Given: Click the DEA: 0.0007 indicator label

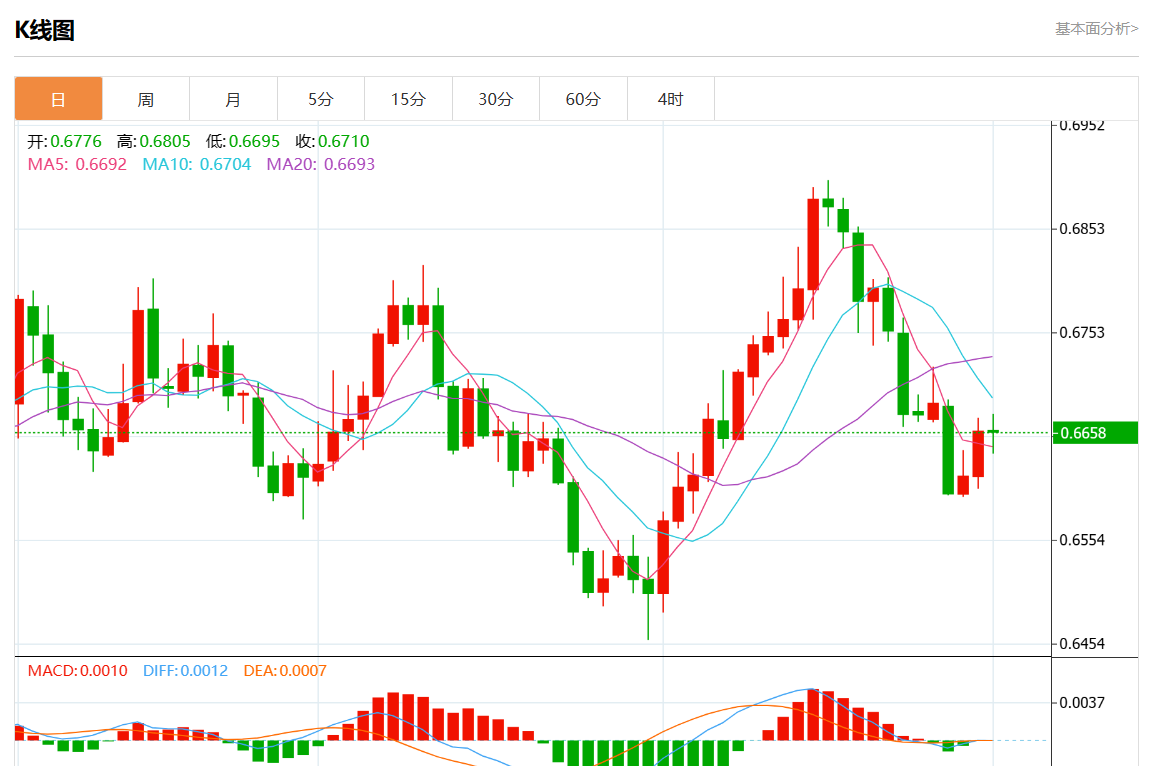Looking at the screenshot, I should coord(285,671).
